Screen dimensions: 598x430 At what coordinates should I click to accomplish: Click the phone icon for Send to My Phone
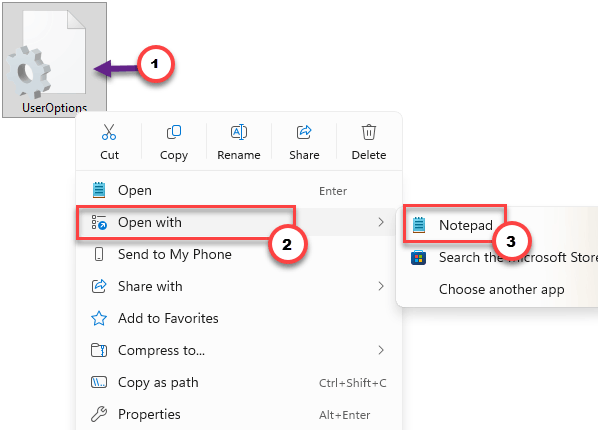(99, 254)
